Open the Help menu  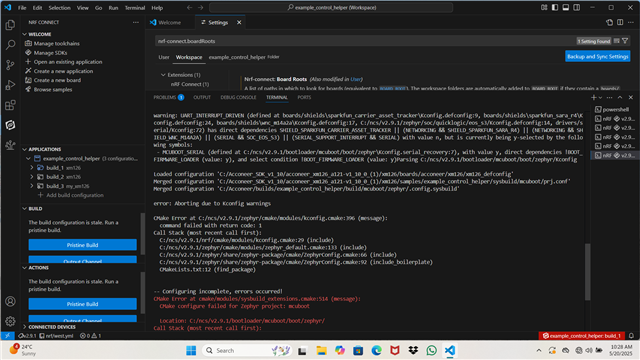(157, 8)
